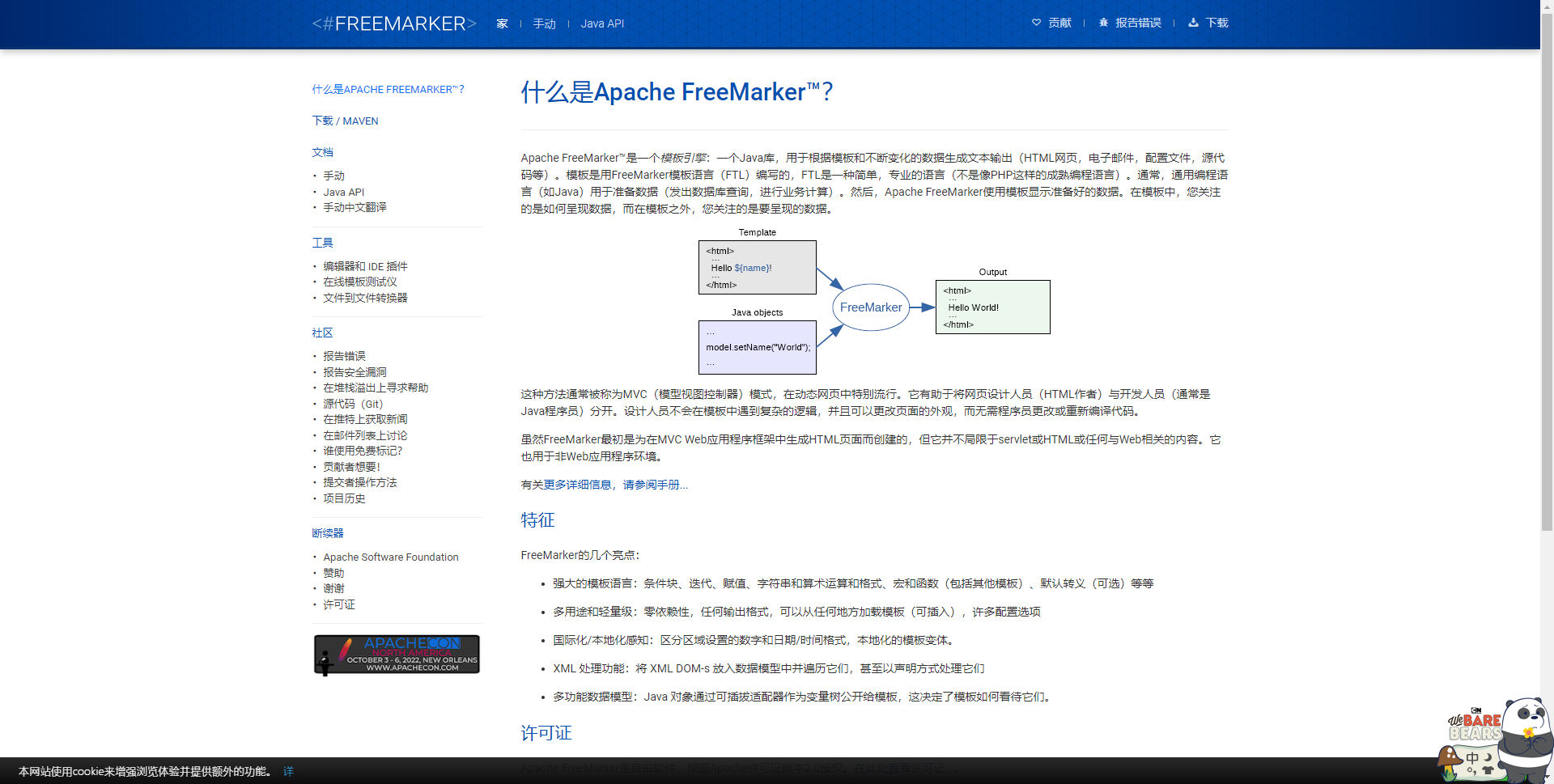Open the 报告错误 header menu item
This screenshot has height=784, width=1554.
[x=1138, y=23]
